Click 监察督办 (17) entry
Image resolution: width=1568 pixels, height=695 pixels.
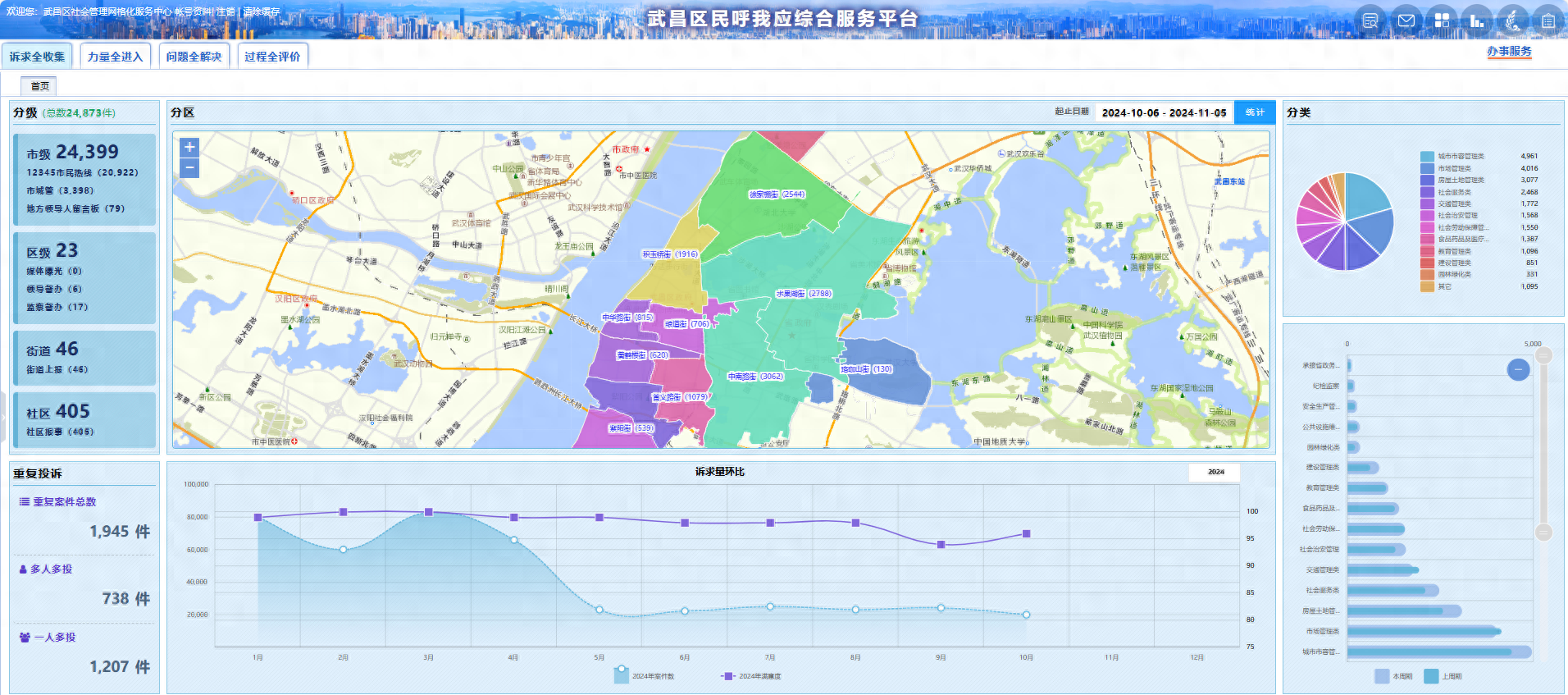[x=57, y=307]
